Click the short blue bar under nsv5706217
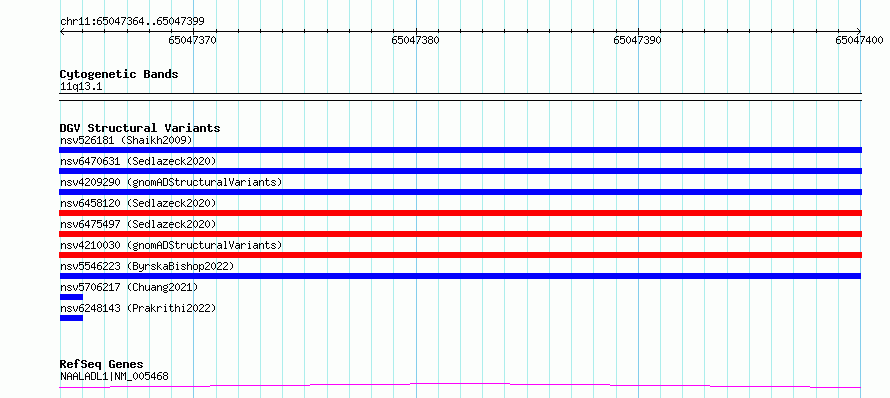Image resolution: width=890 pixels, height=398 pixels. [x=72, y=297]
